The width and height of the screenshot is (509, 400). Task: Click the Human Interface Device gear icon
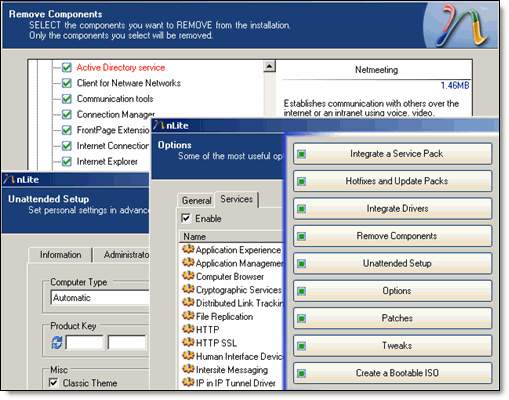[x=188, y=356]
